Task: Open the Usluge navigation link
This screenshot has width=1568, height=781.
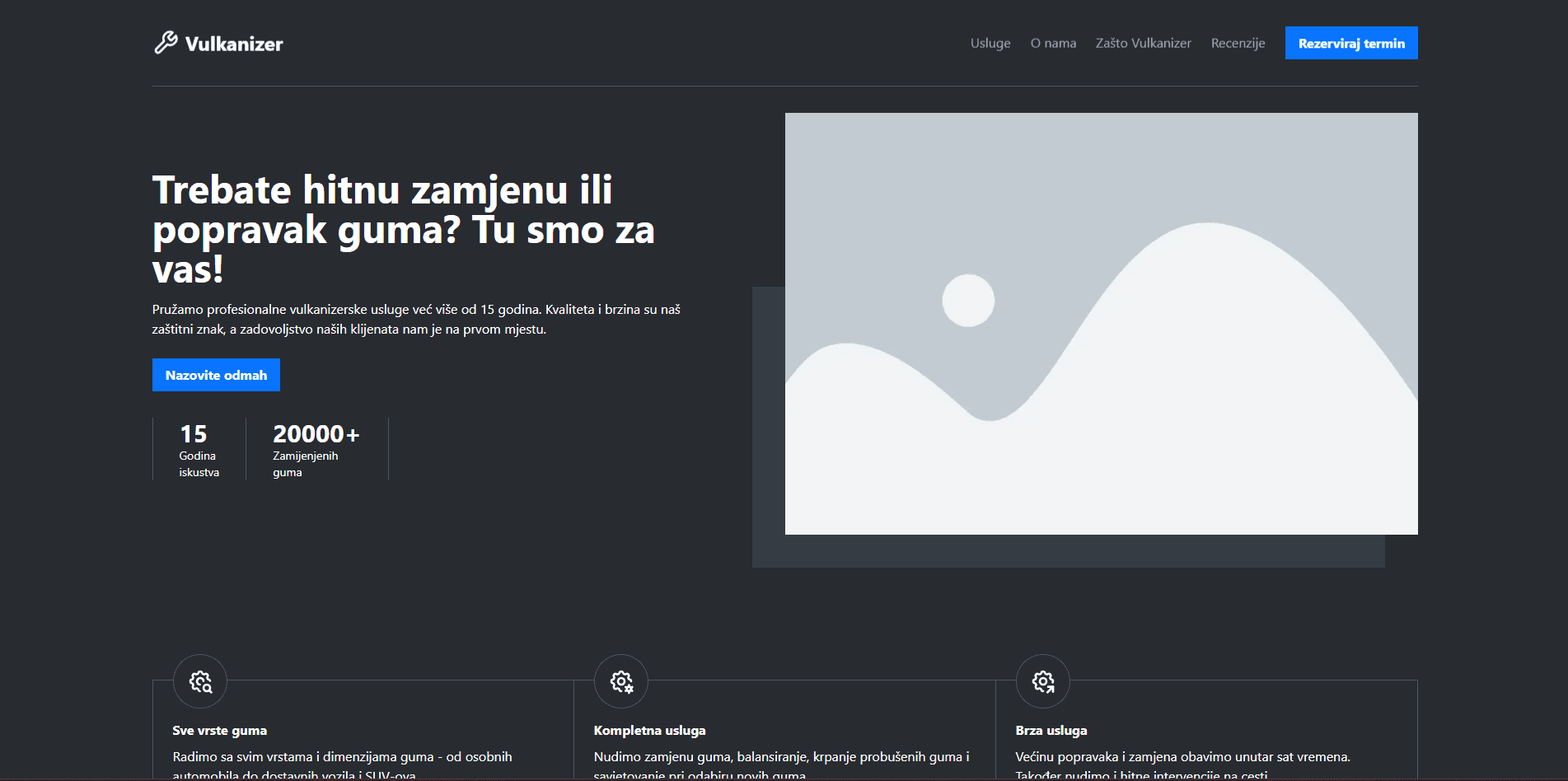Action: 990,43
